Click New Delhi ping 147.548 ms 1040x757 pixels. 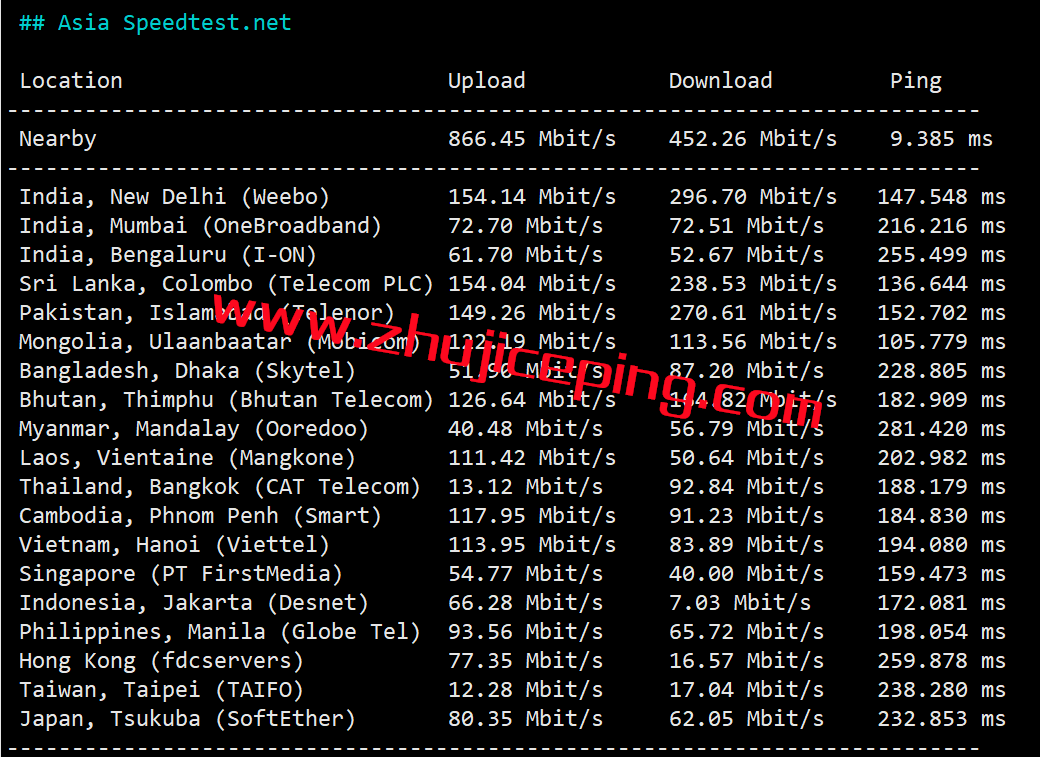pos(941,197)
